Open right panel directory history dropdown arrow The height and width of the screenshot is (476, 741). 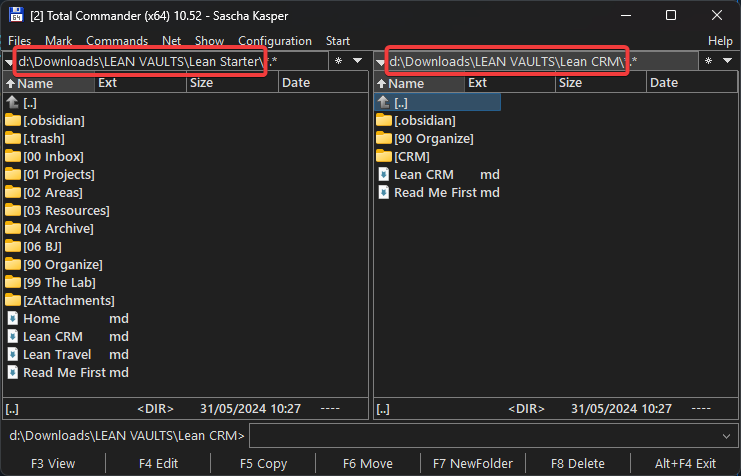[728, 61]
